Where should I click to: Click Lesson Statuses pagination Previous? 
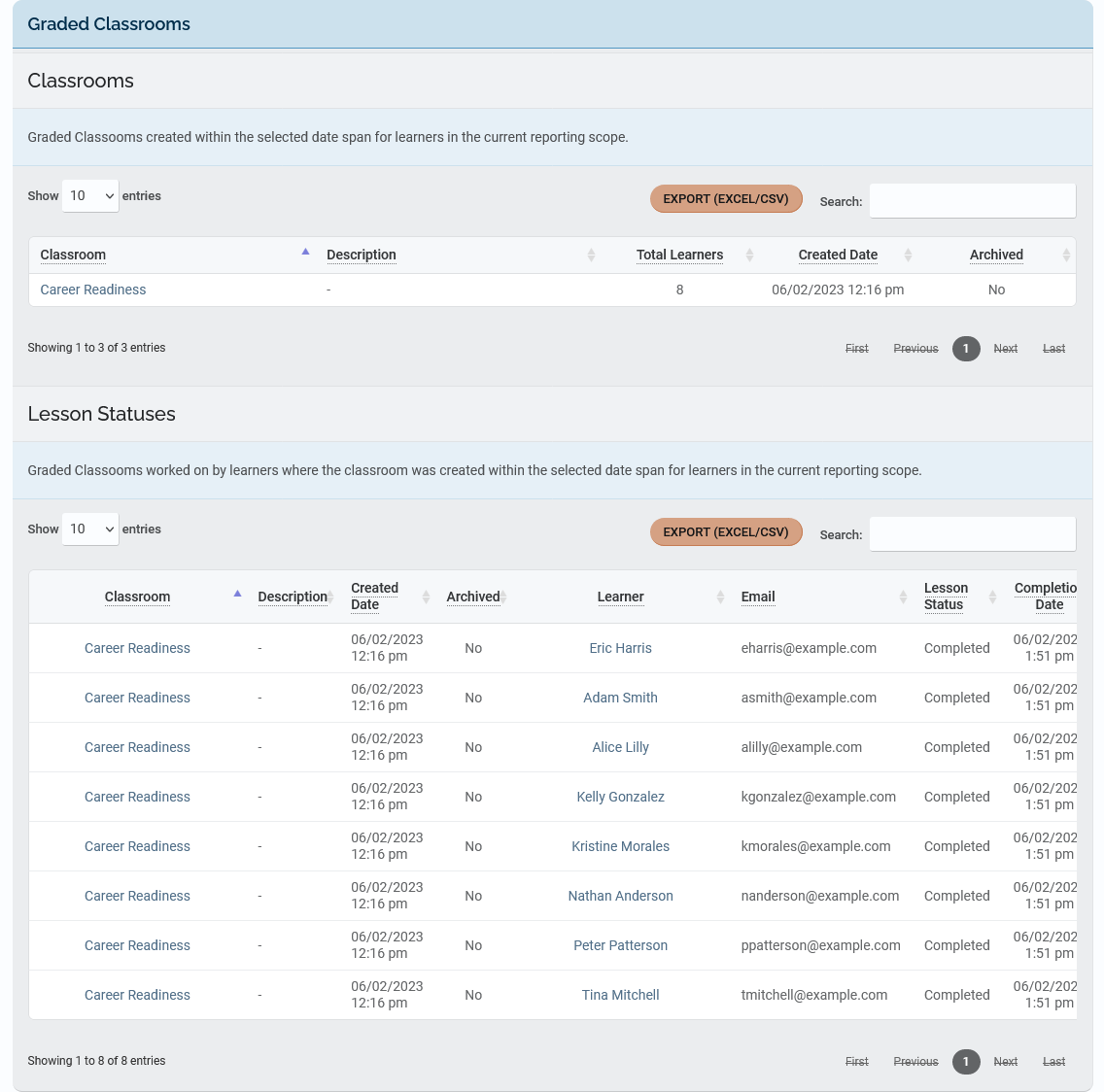pyautogui.click(x=916, y=1062)
